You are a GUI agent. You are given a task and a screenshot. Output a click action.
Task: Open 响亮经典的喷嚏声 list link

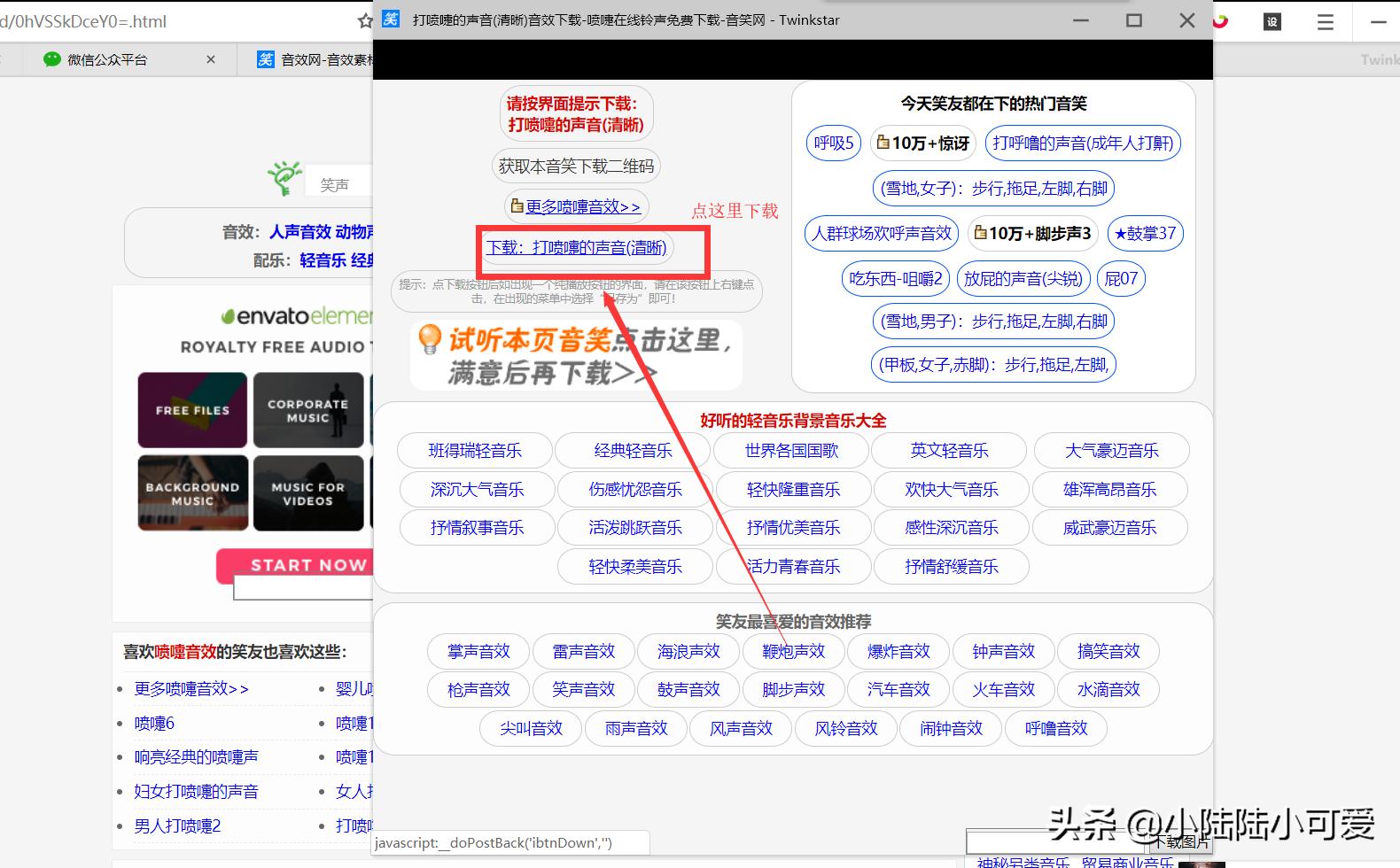(x=196, y=757)
